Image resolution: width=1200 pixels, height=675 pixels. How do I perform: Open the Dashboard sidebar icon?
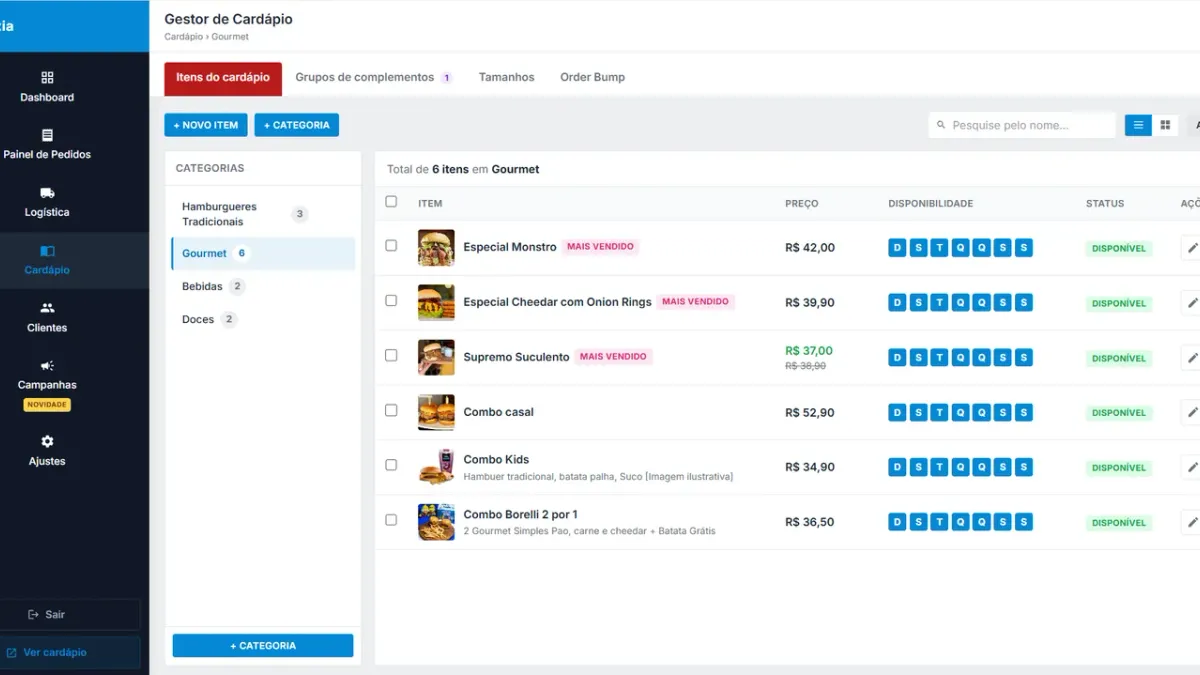(x=47, y=77)
